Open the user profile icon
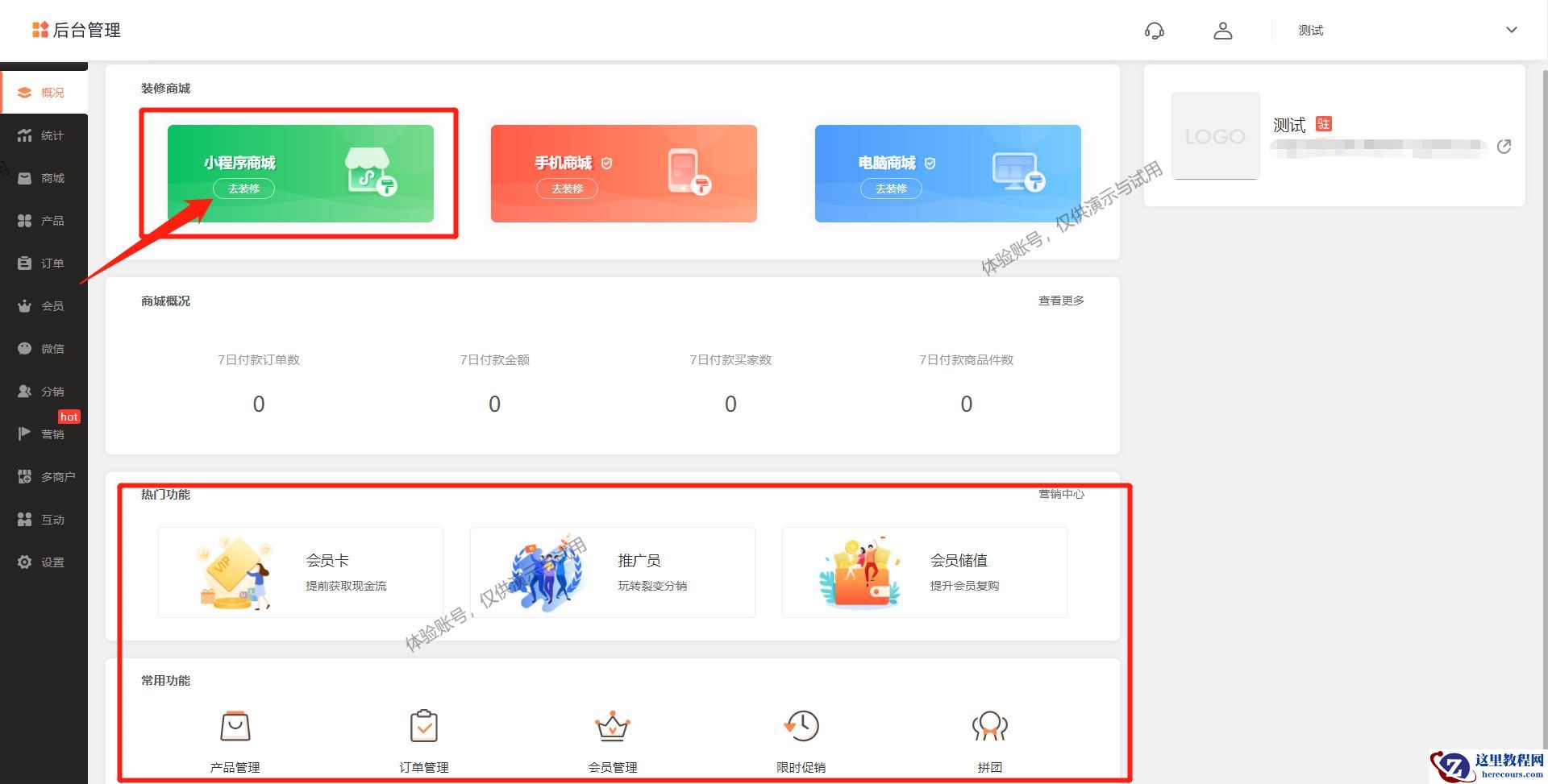Screen dimensions: 1548x784 (x=1223, y=31)
